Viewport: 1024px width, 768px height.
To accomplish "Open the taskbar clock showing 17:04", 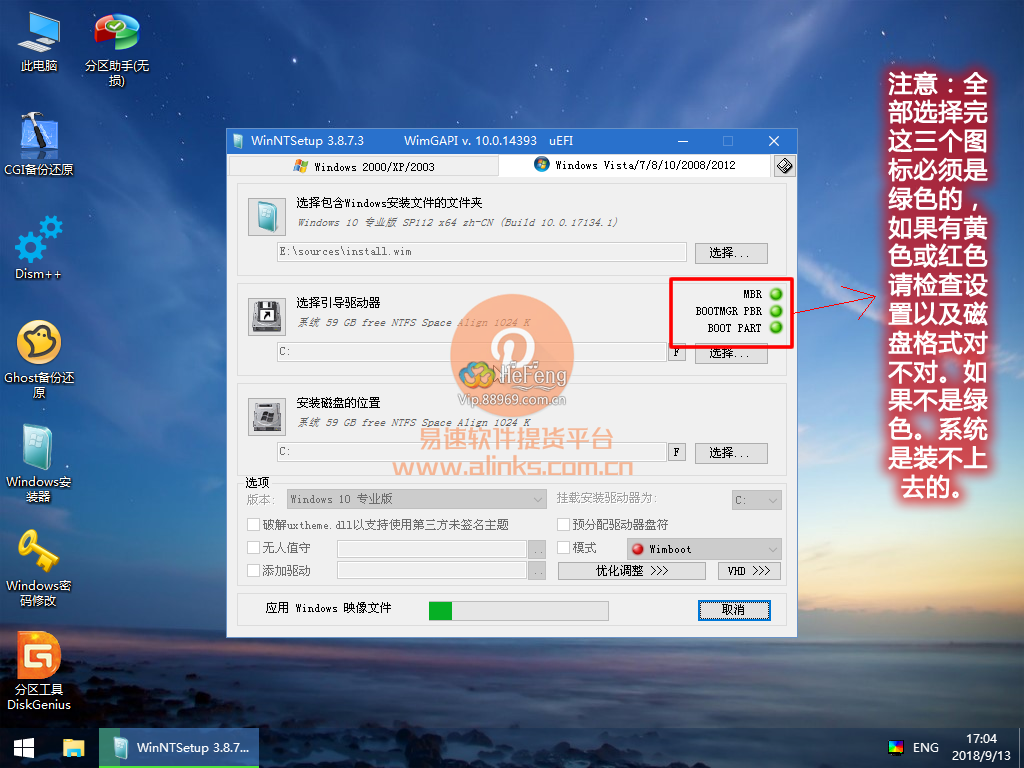I will (981, 747).
